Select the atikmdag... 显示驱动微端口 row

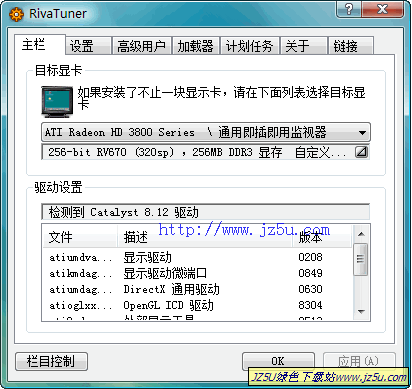point(197,273)
